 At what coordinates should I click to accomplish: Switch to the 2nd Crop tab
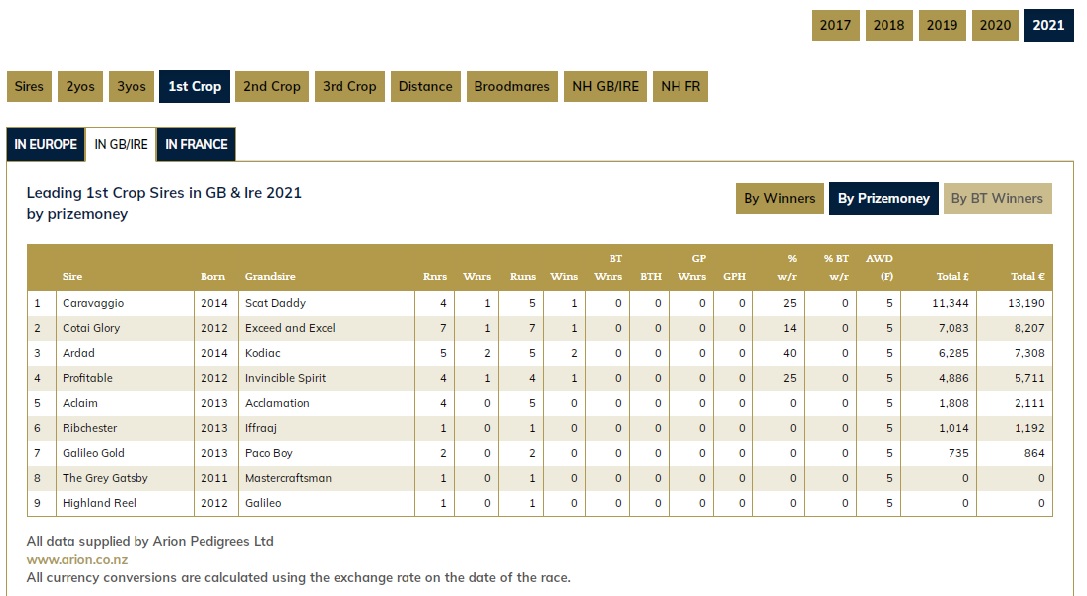(271, 86)
